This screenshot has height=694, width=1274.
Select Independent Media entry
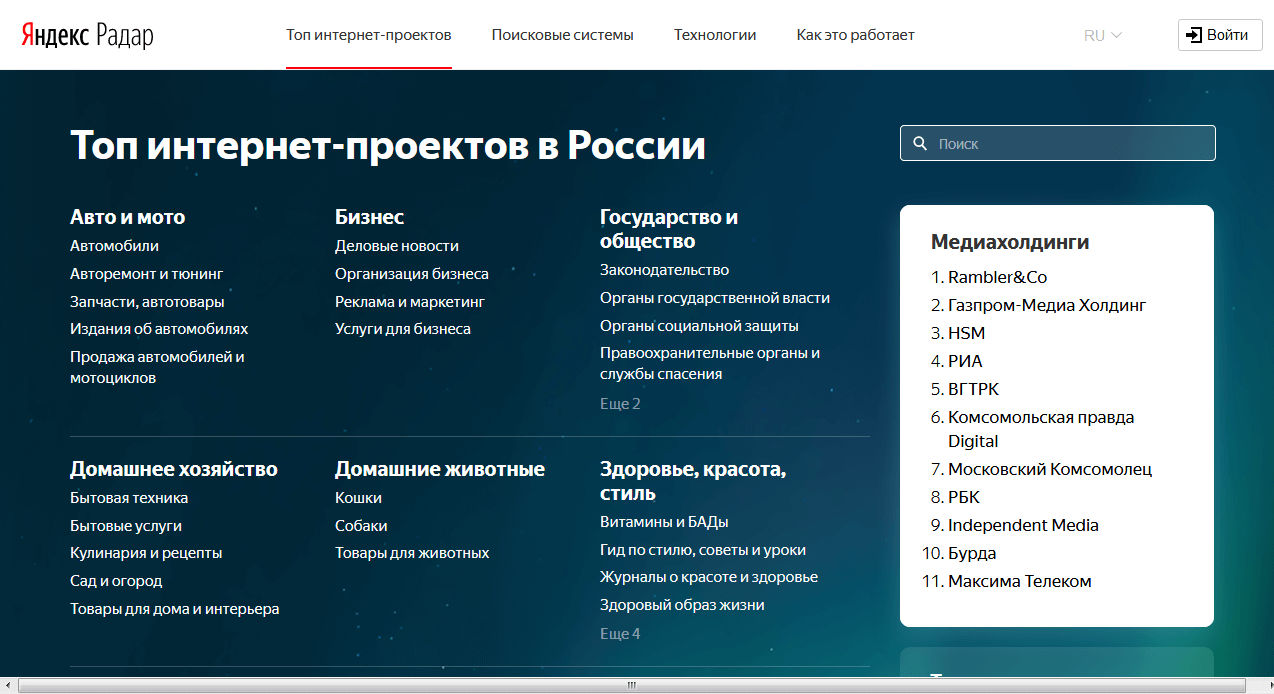coord(1023,525)
